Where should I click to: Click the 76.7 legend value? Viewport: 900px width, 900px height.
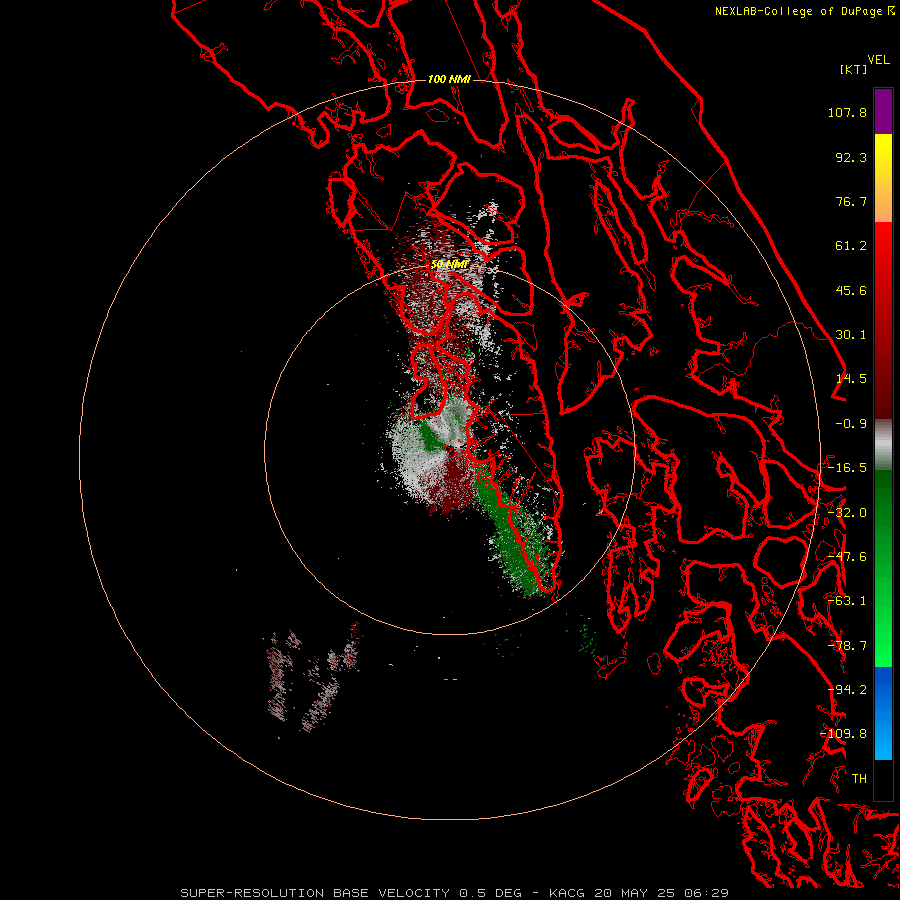851,201
